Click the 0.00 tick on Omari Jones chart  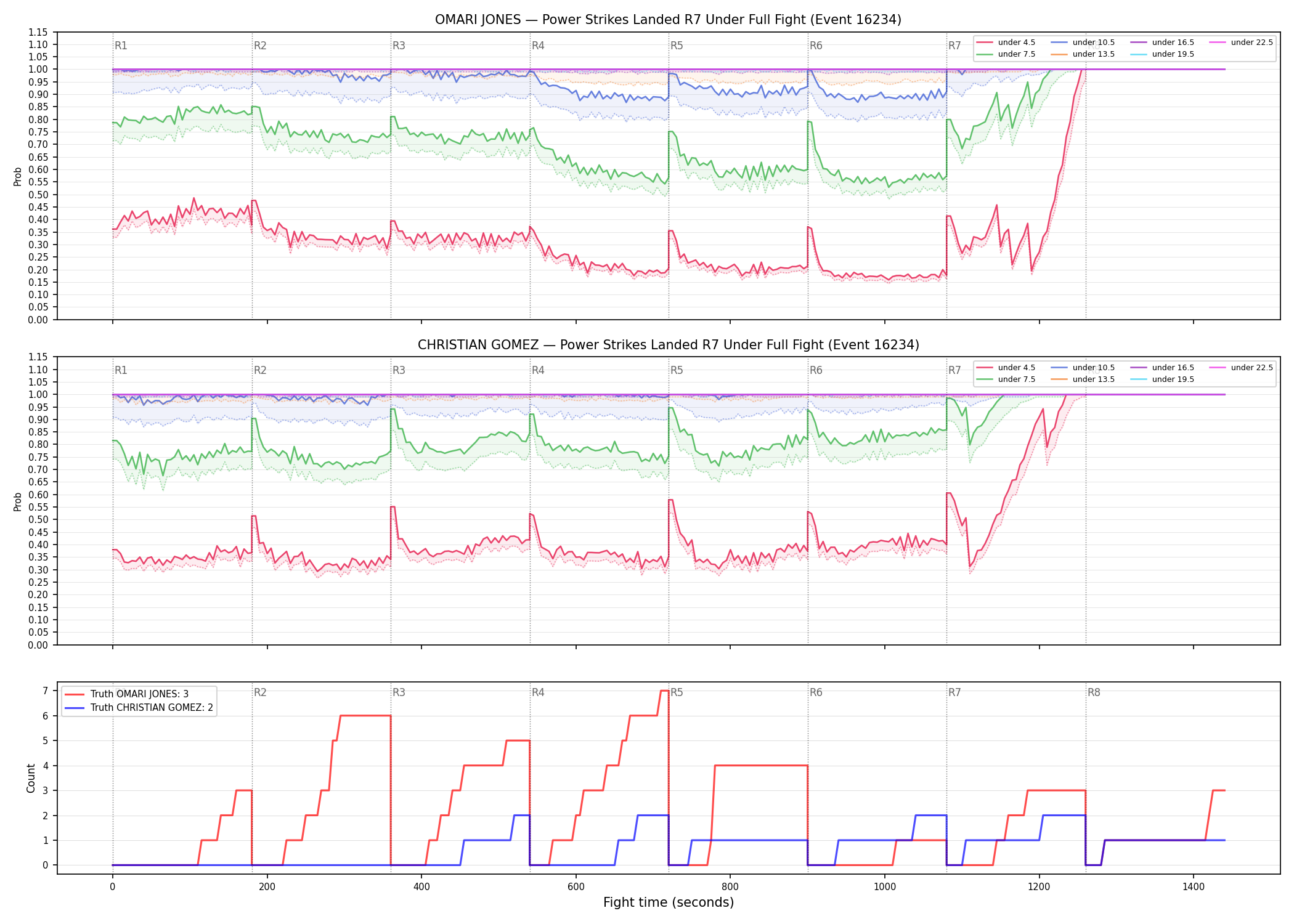tap(39, 320)
